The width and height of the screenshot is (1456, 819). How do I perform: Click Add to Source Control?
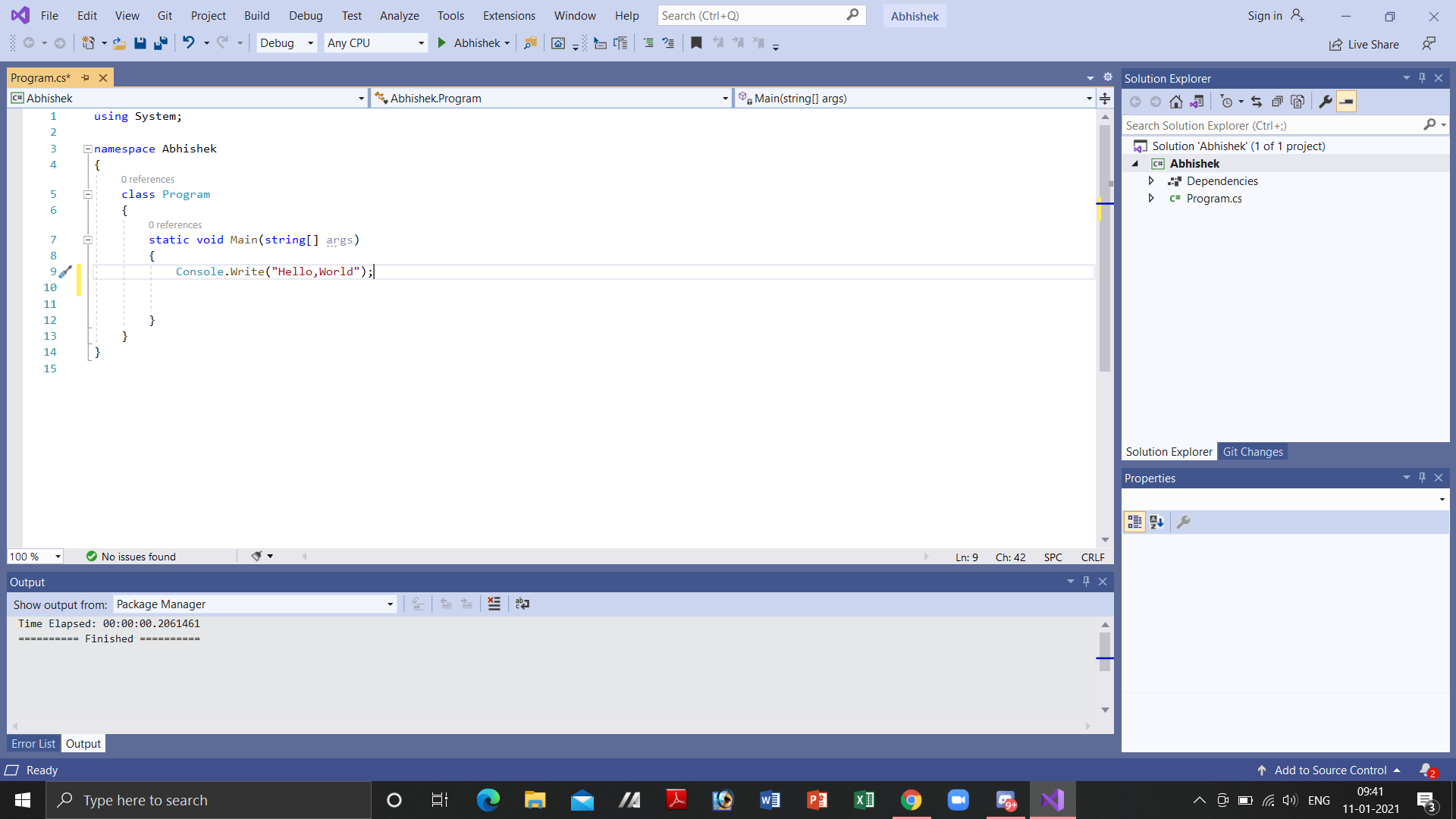(x=1330, y=770)
